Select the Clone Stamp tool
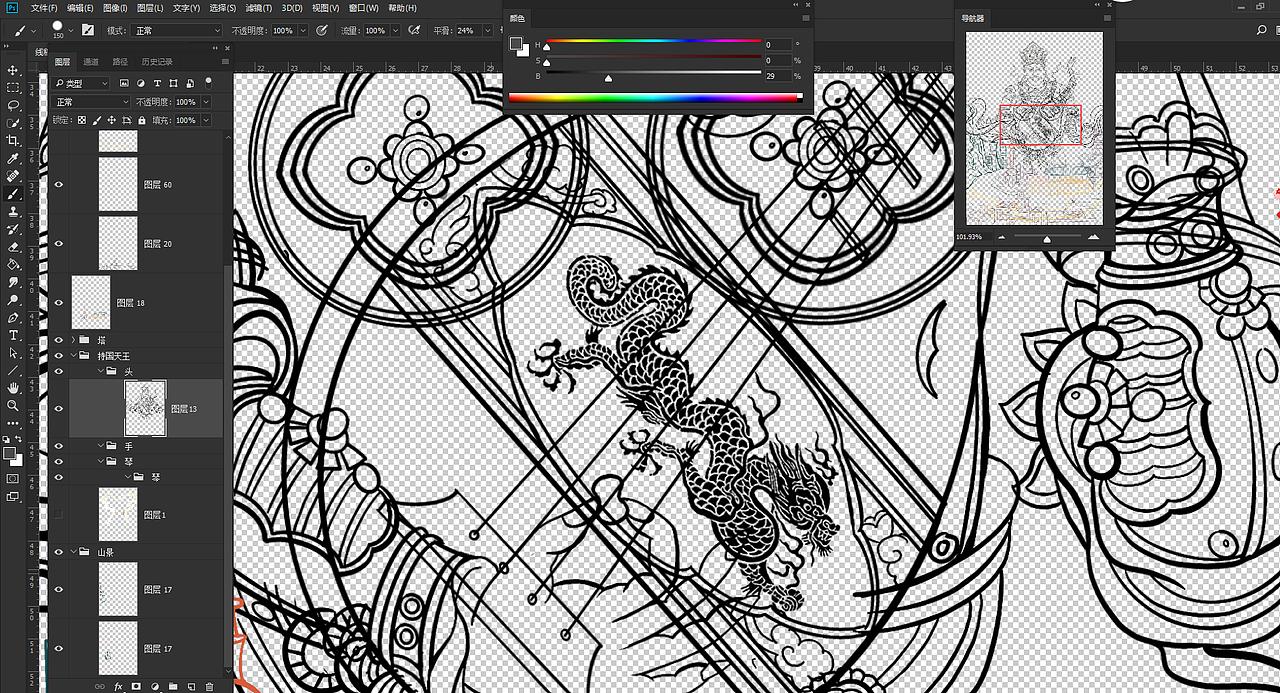Viewport: 1280px width, 693px height. coord(13,211)
